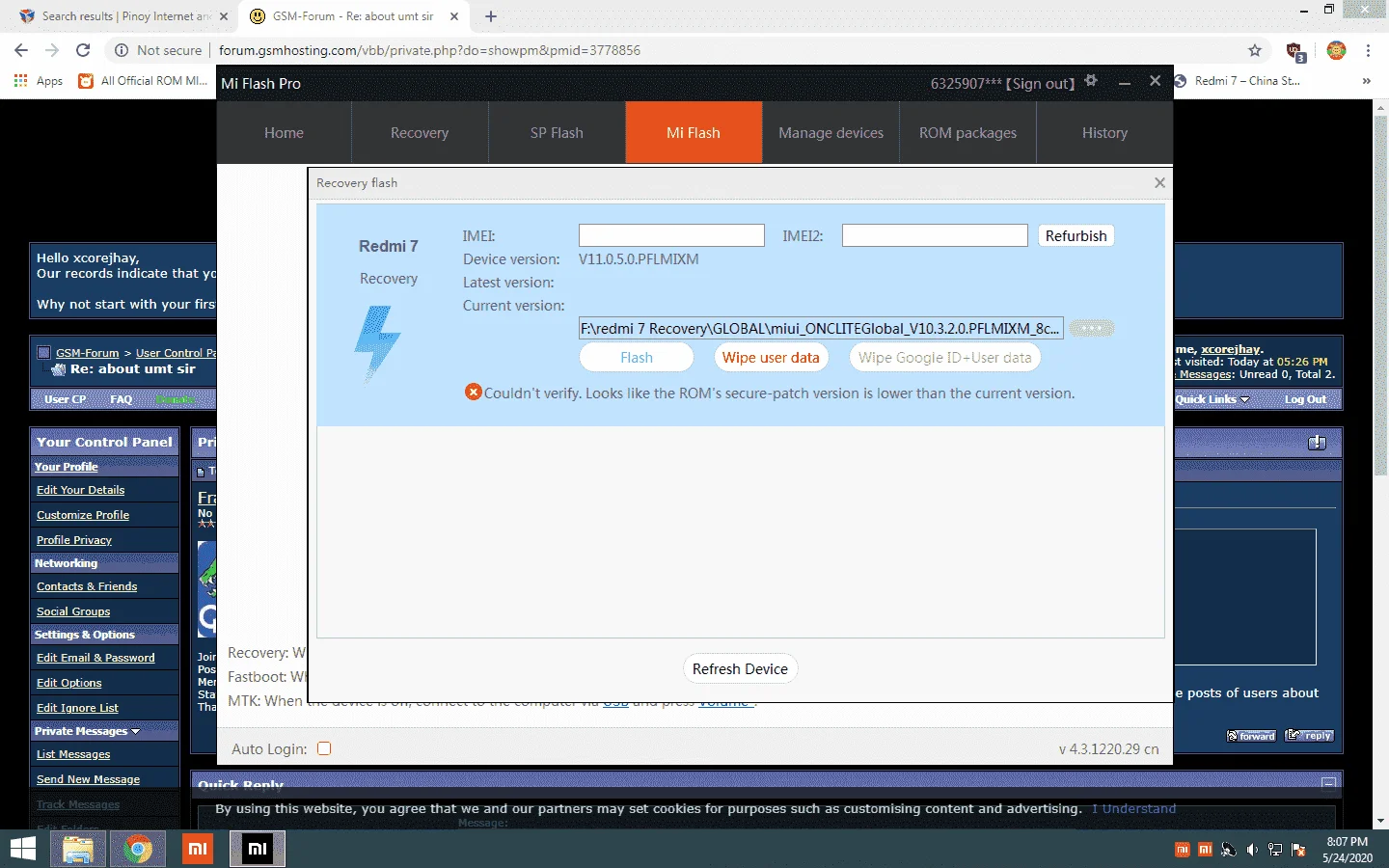Open the Apps bookmarks shortcut
This screenshot has width=1389, height=868.
(39, 81)
